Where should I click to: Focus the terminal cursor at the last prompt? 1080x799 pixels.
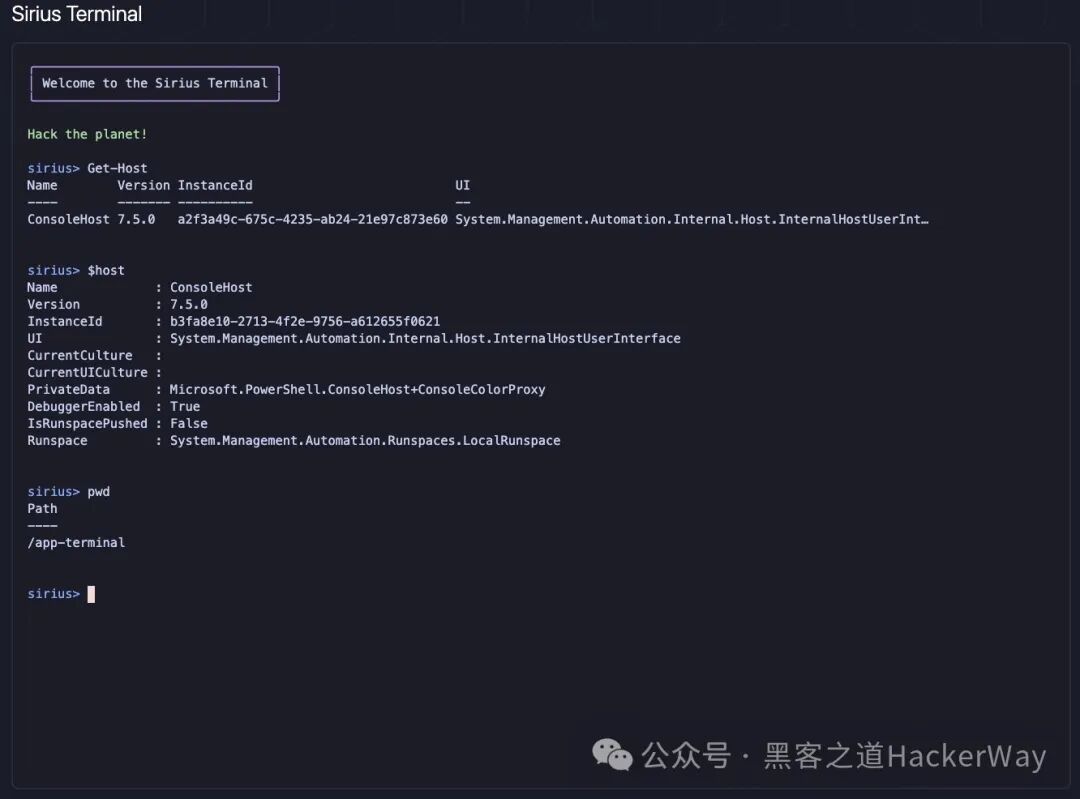click(91, 594)
